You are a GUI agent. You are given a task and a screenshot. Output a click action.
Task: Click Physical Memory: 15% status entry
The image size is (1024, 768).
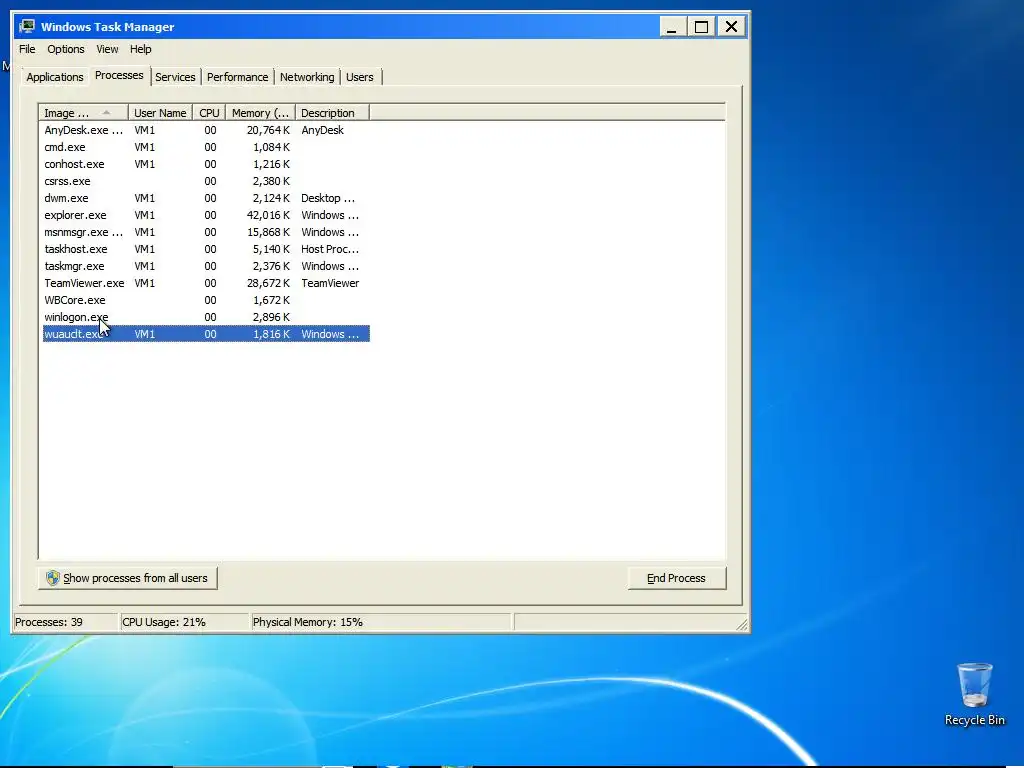tap(308, 622)
